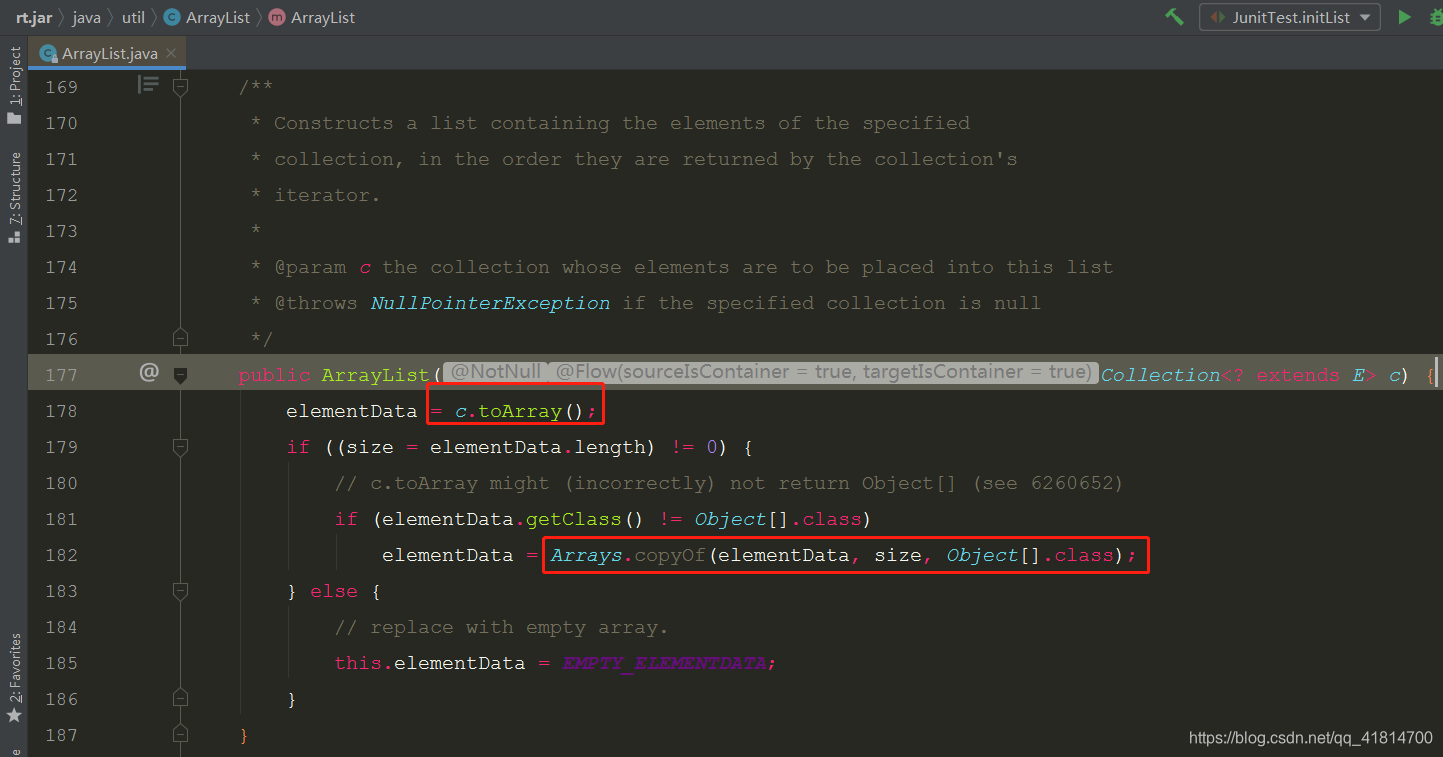The image size is (1443, 757).
Task: Click the ArrayList constructor name on line 177
Action: (375, 375)
